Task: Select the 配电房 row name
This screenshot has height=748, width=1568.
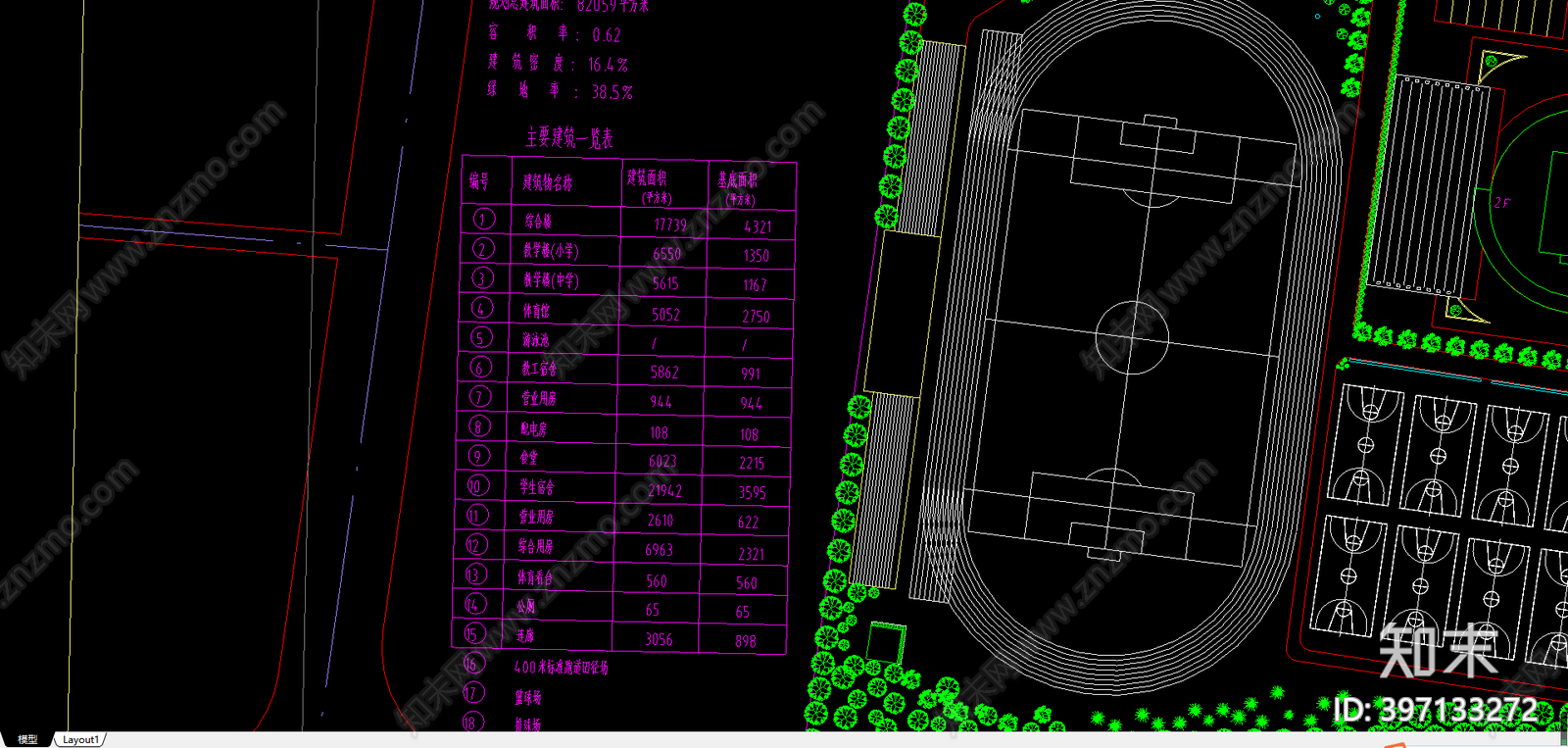Action: pos(534,428)
